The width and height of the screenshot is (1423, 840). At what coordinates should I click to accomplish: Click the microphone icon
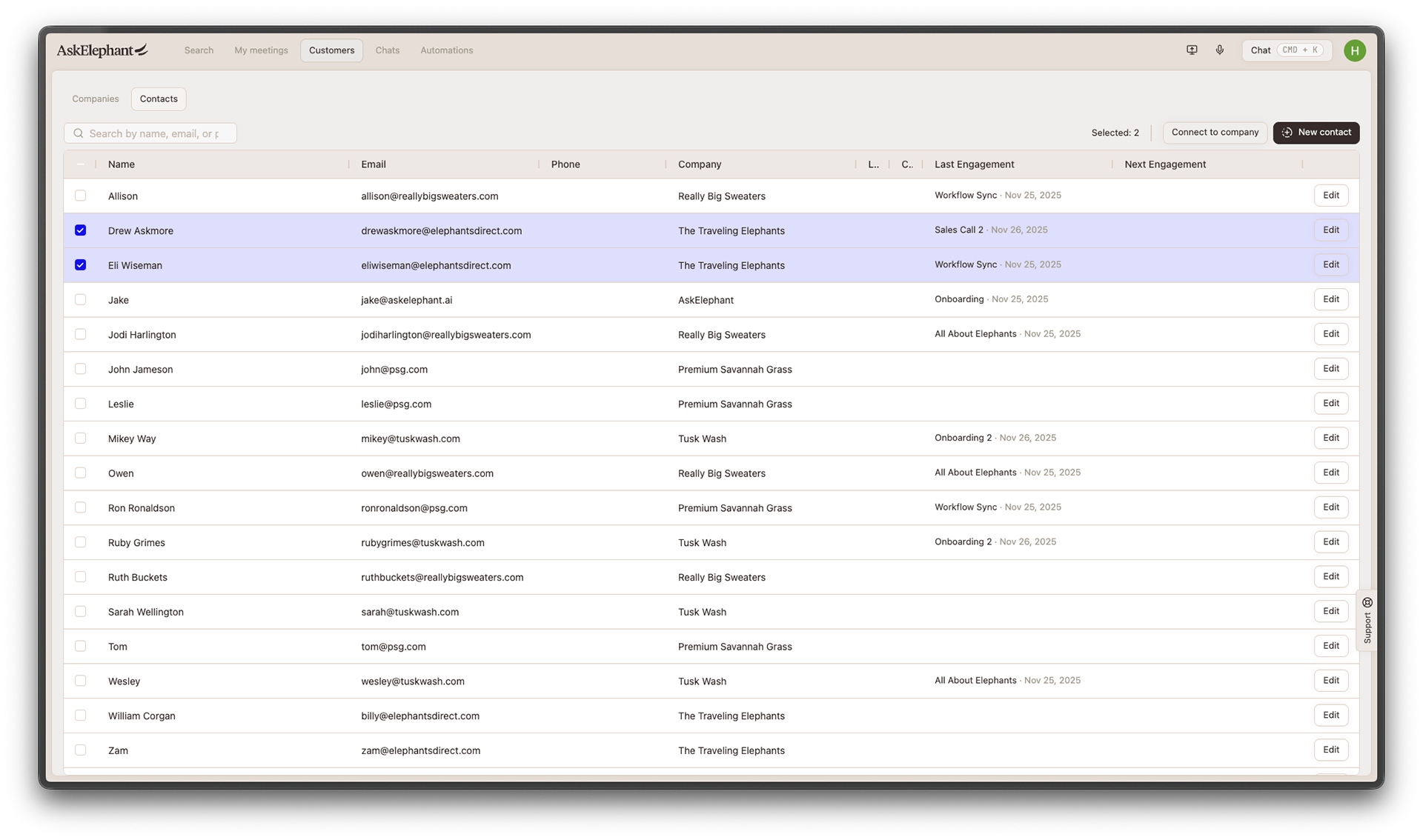(x=1220, y=50)
